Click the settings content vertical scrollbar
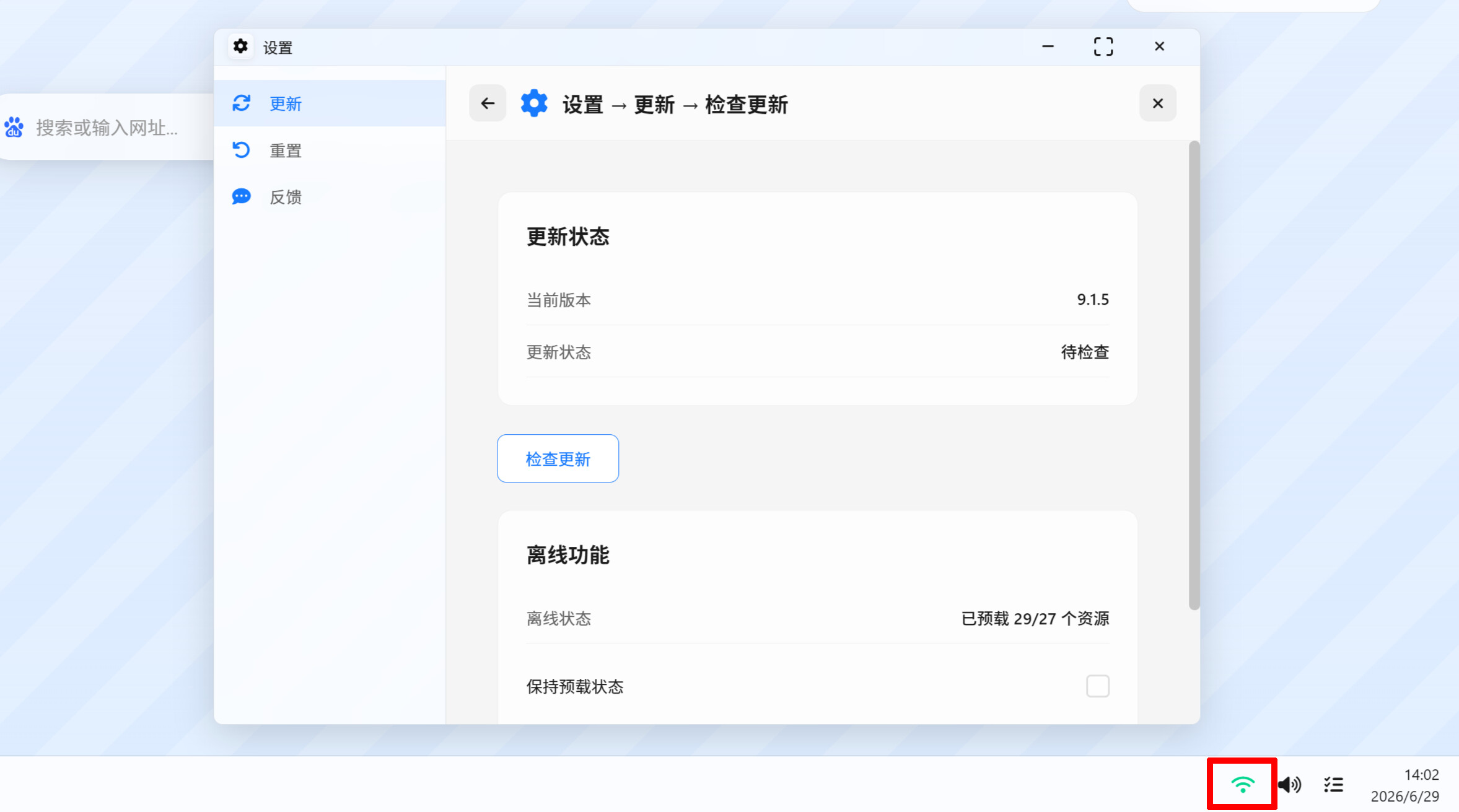1459x812 pixels. (x=1194, y=375)
